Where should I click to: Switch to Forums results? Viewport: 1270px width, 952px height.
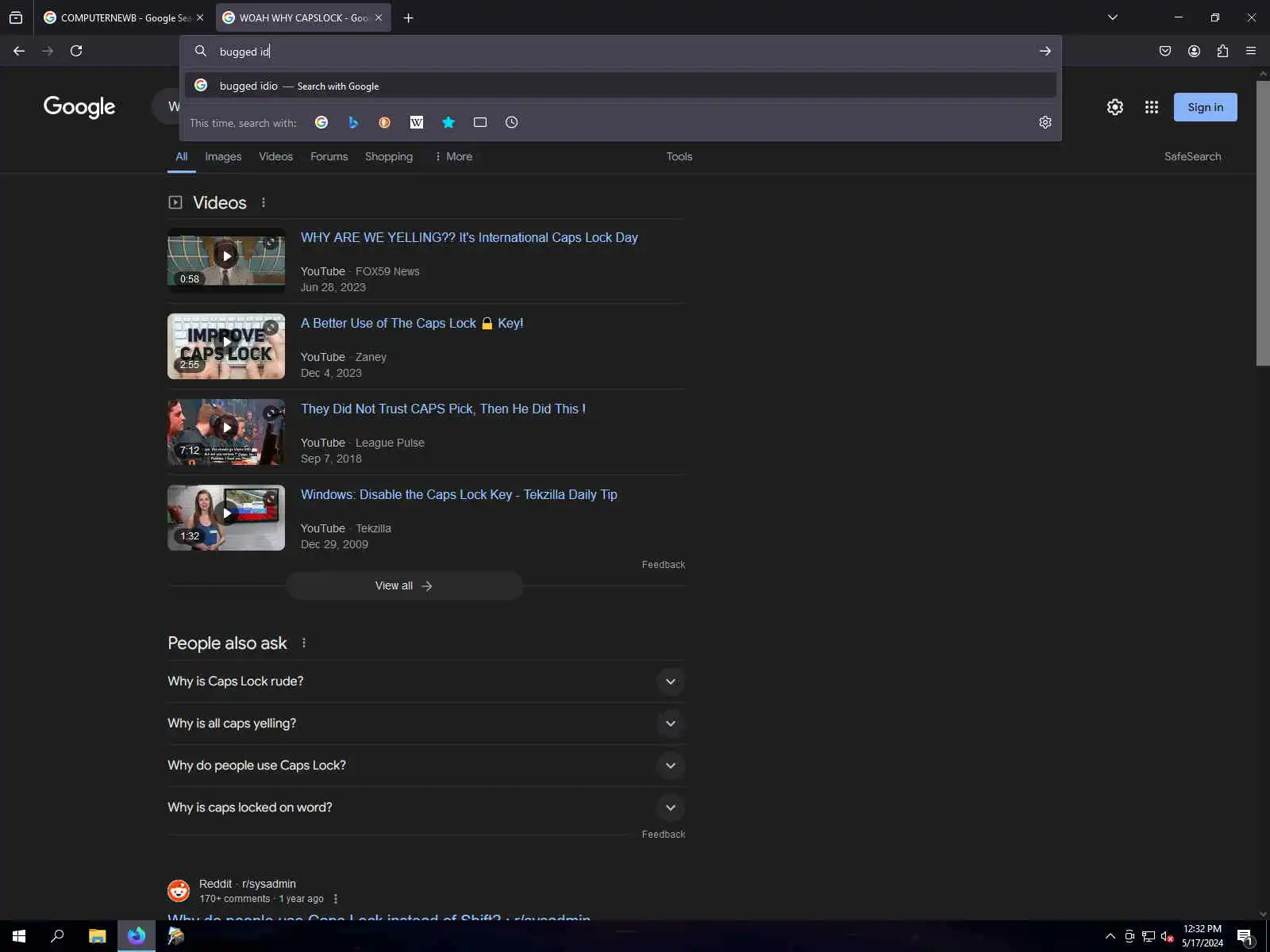329,156
